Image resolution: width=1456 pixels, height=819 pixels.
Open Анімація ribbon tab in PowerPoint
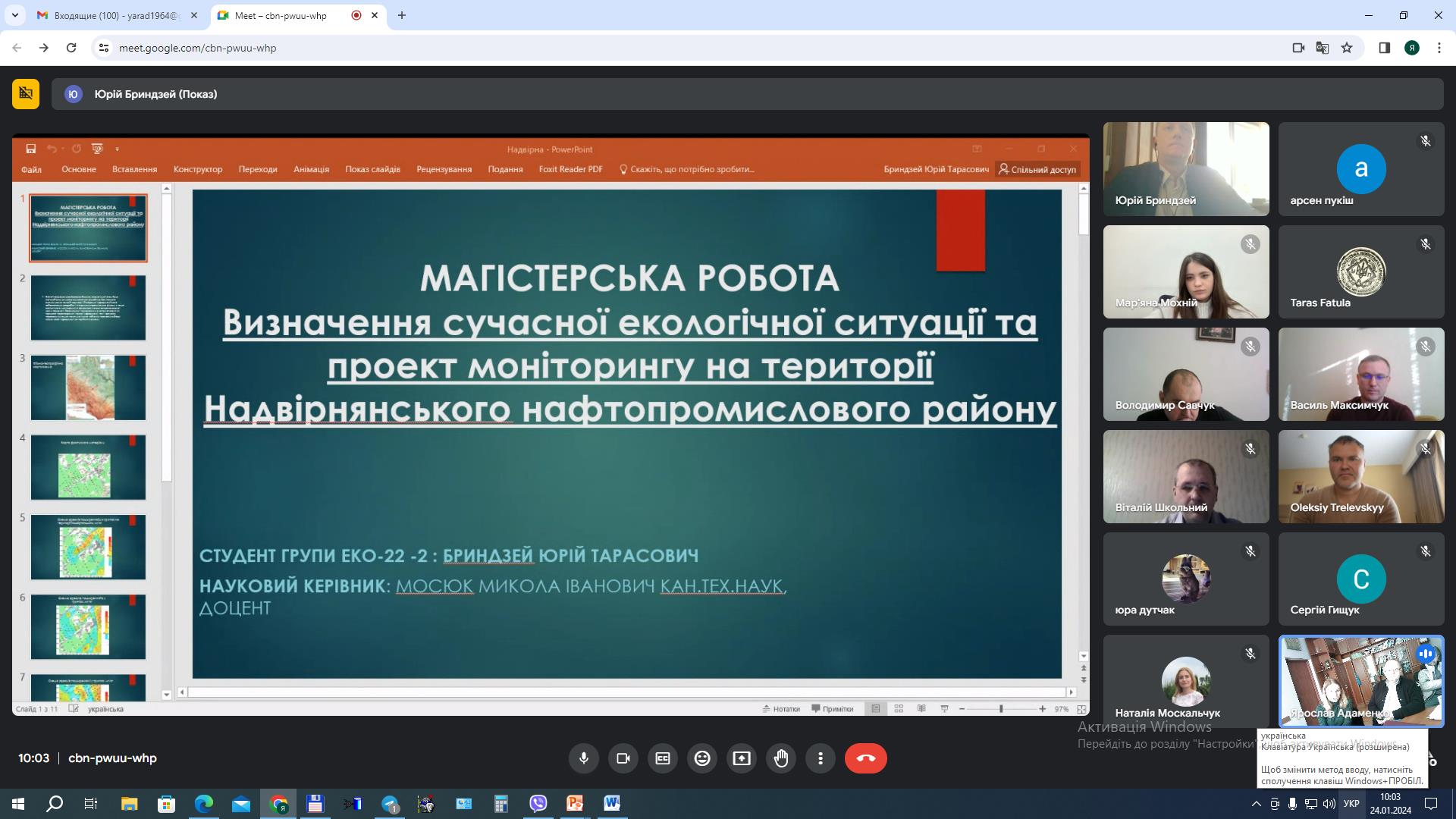pyautogui.click(x=311, y=169)
